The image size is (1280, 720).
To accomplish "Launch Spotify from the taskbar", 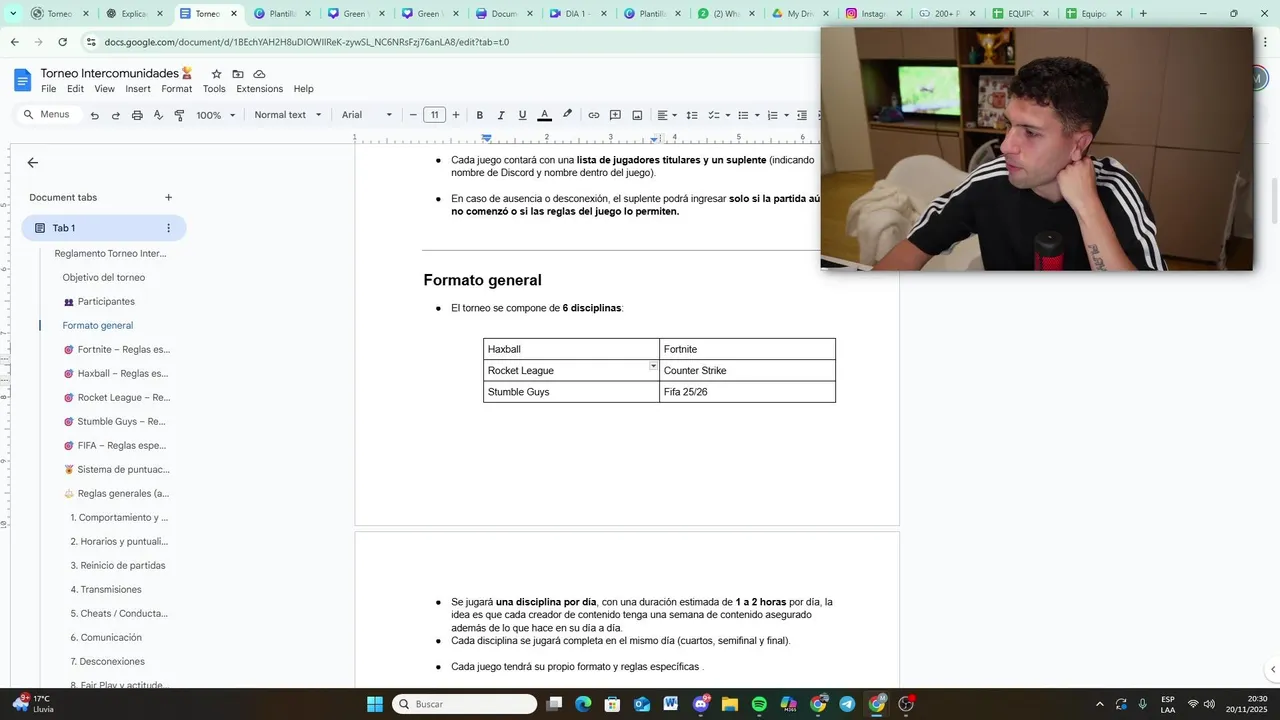I will 759,704.
